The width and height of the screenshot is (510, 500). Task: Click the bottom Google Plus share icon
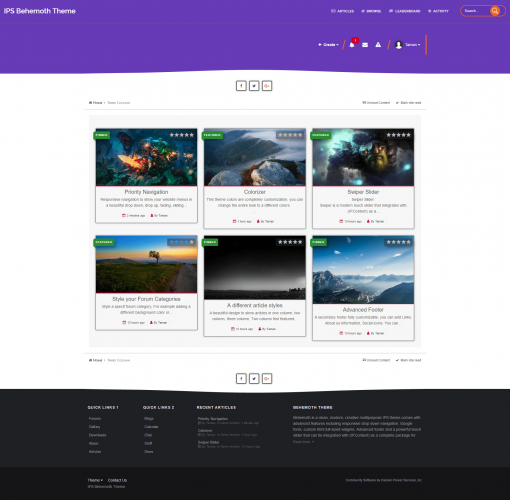(267, 379)
